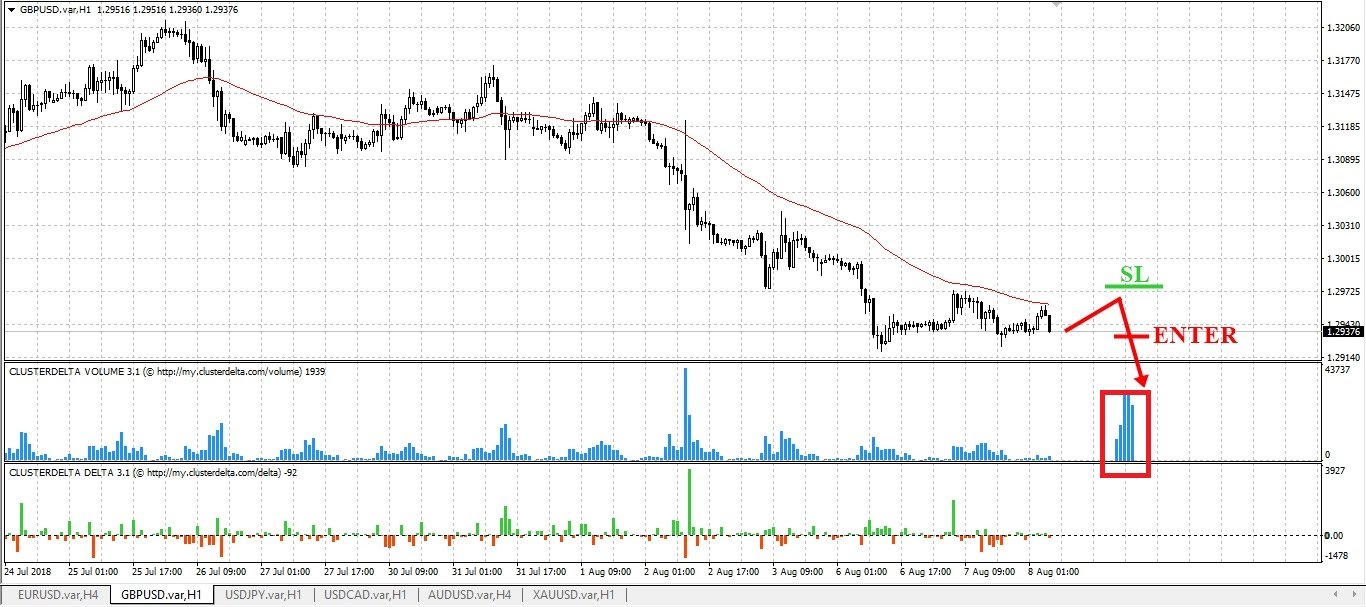Click the current price label 1.29376
1366x607 pixels.
tap(1340, 332)
